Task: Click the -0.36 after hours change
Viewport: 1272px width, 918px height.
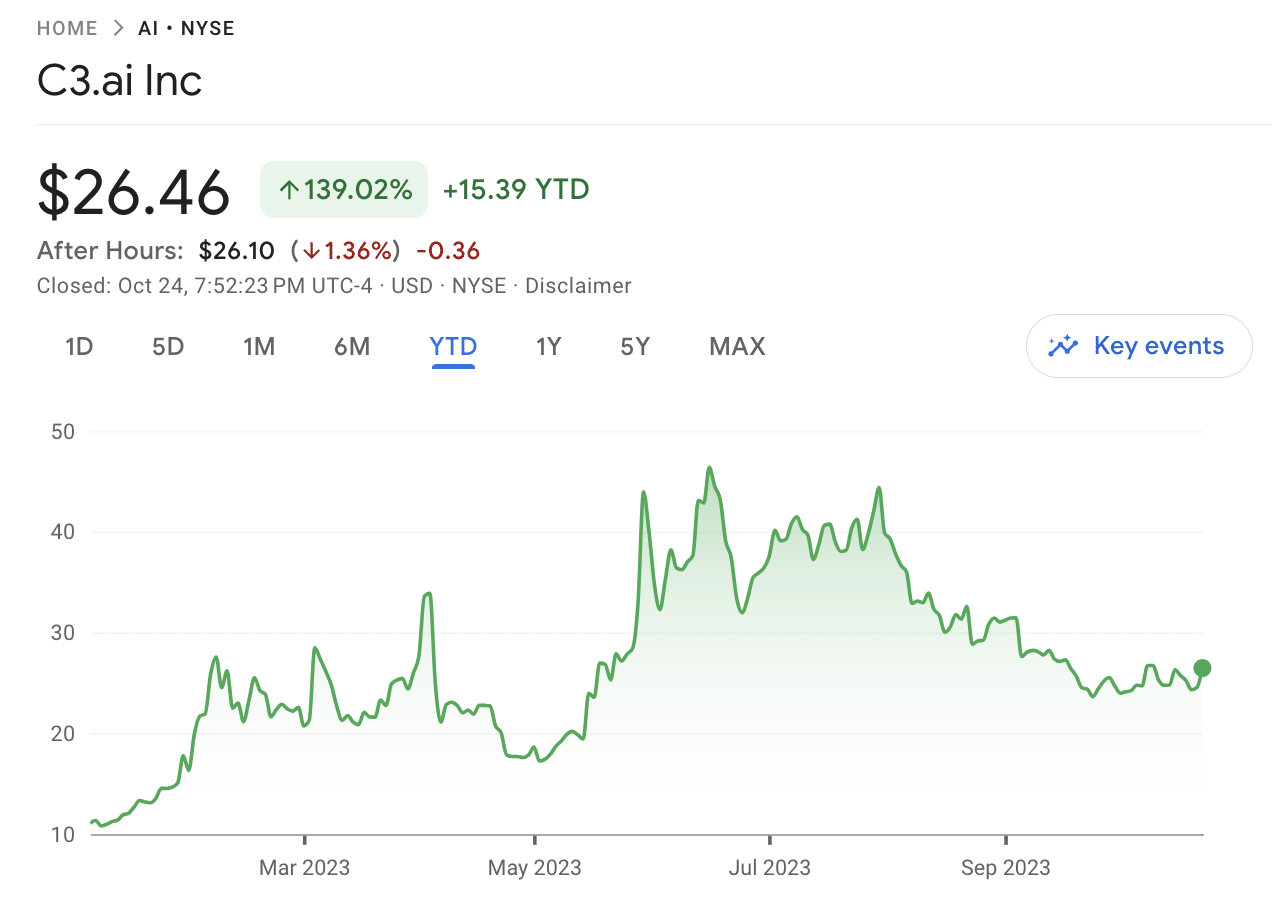Action: tap(448, 250)
